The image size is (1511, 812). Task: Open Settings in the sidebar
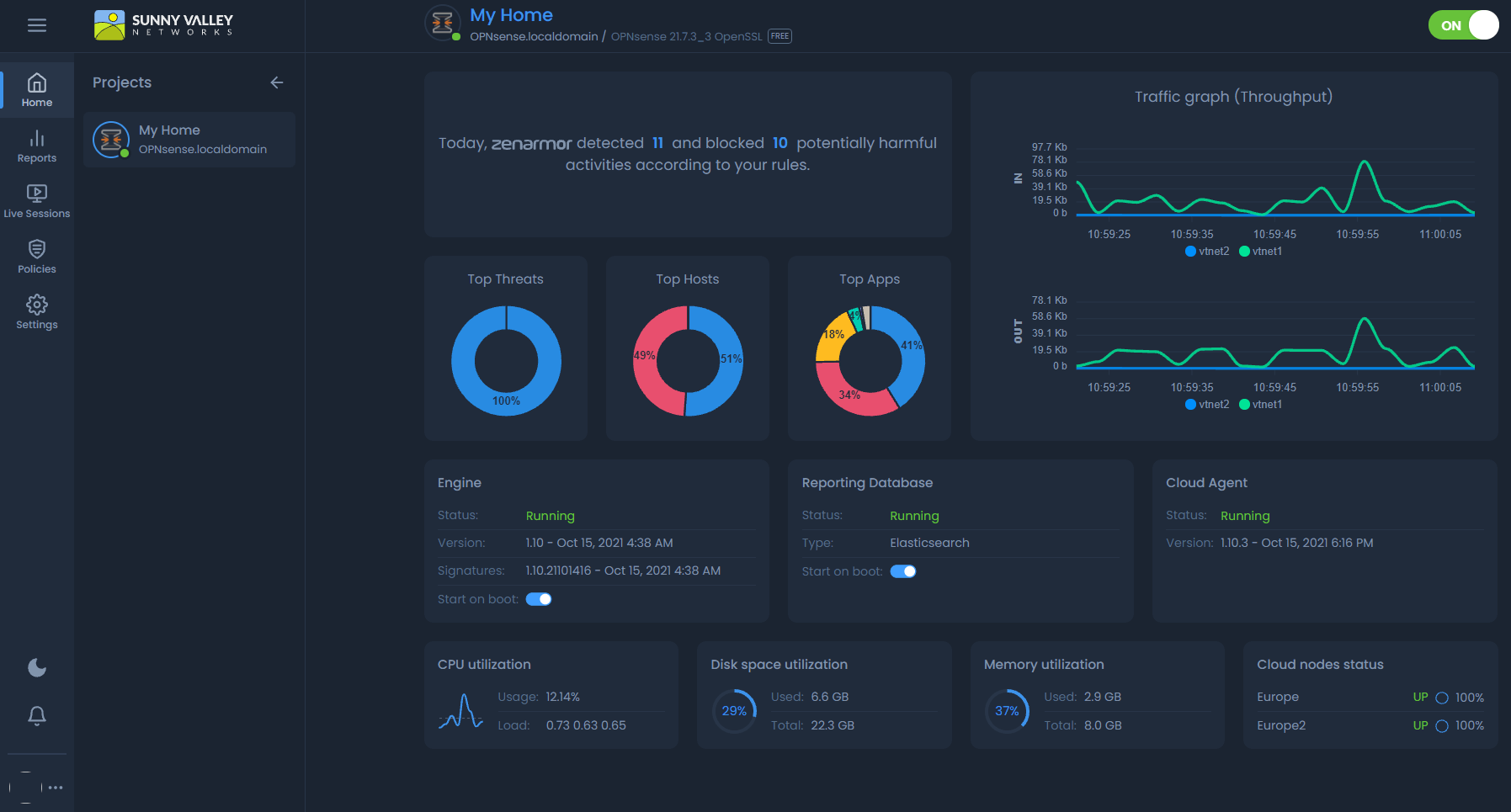pos(37,312)
